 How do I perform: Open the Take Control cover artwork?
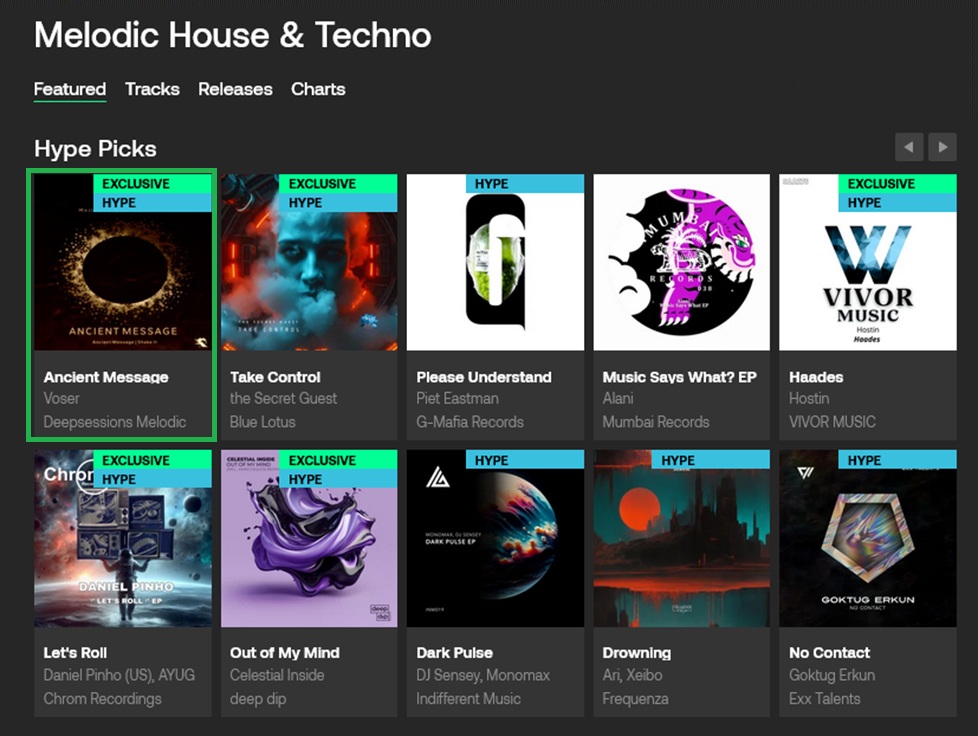coord(309,262)
